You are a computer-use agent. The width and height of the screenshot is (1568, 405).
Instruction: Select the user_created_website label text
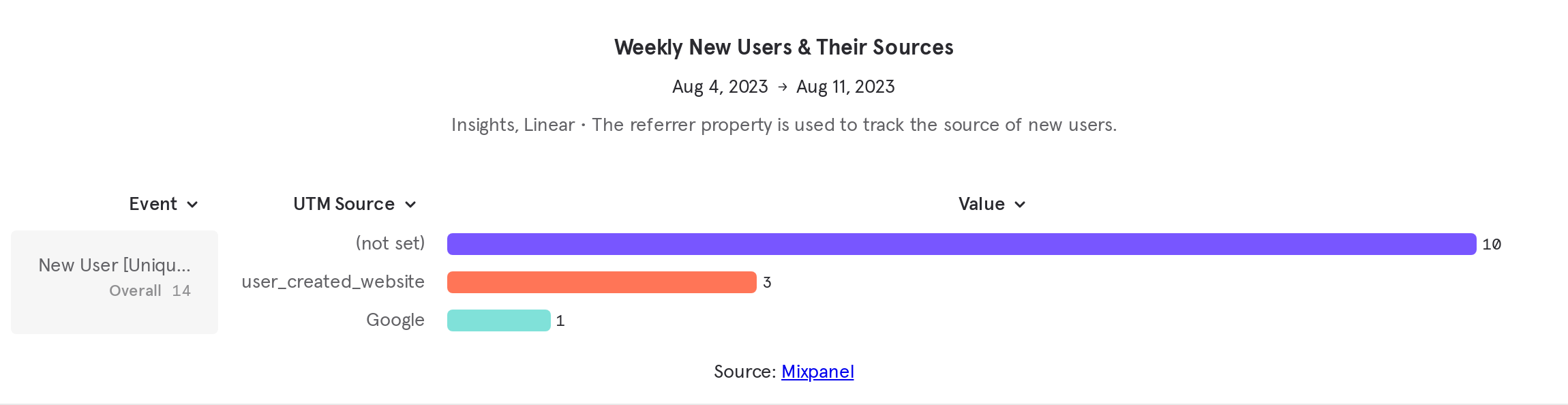[333, 282]
